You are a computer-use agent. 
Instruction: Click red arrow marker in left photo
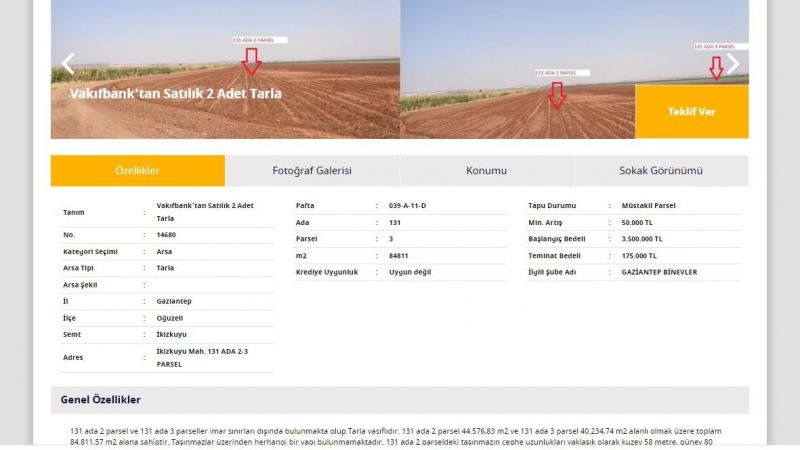pyautogui.click(x=251, y=61)
